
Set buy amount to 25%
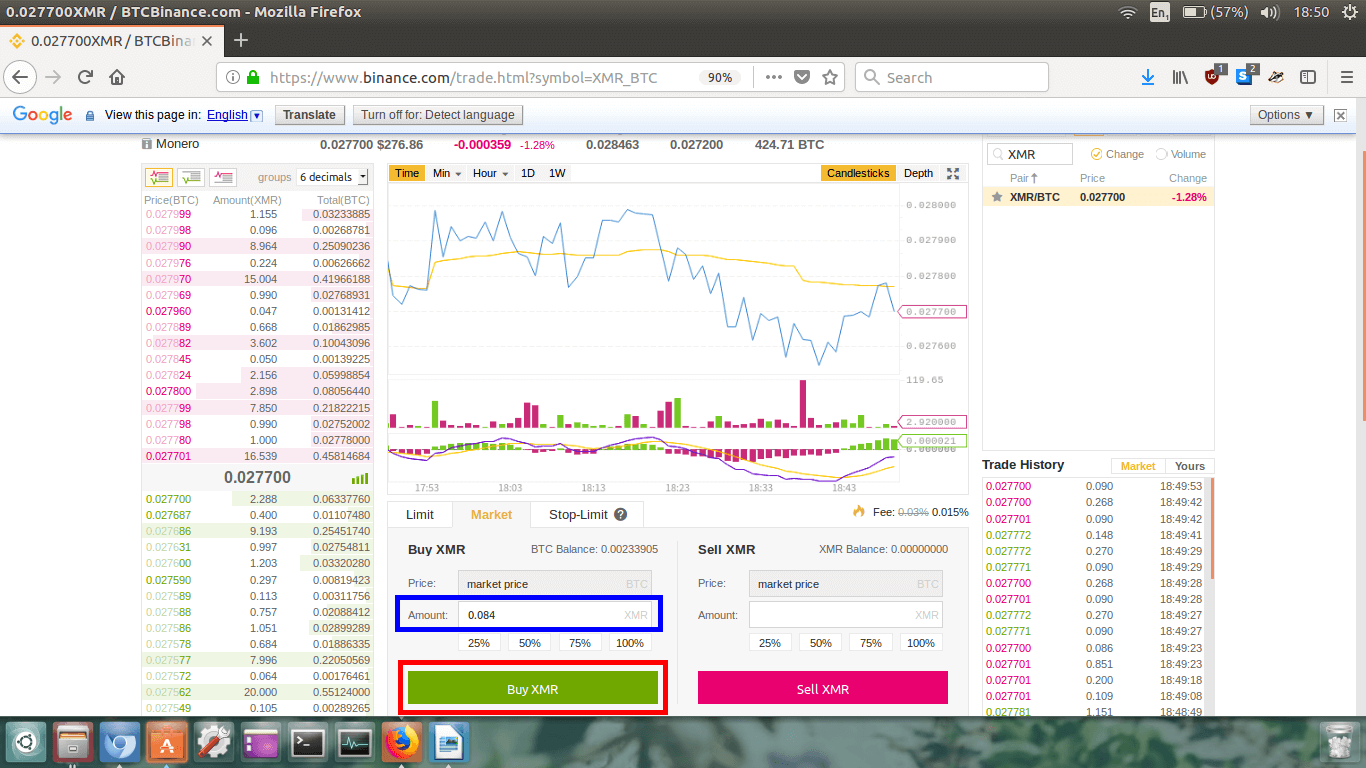[479, 643]
